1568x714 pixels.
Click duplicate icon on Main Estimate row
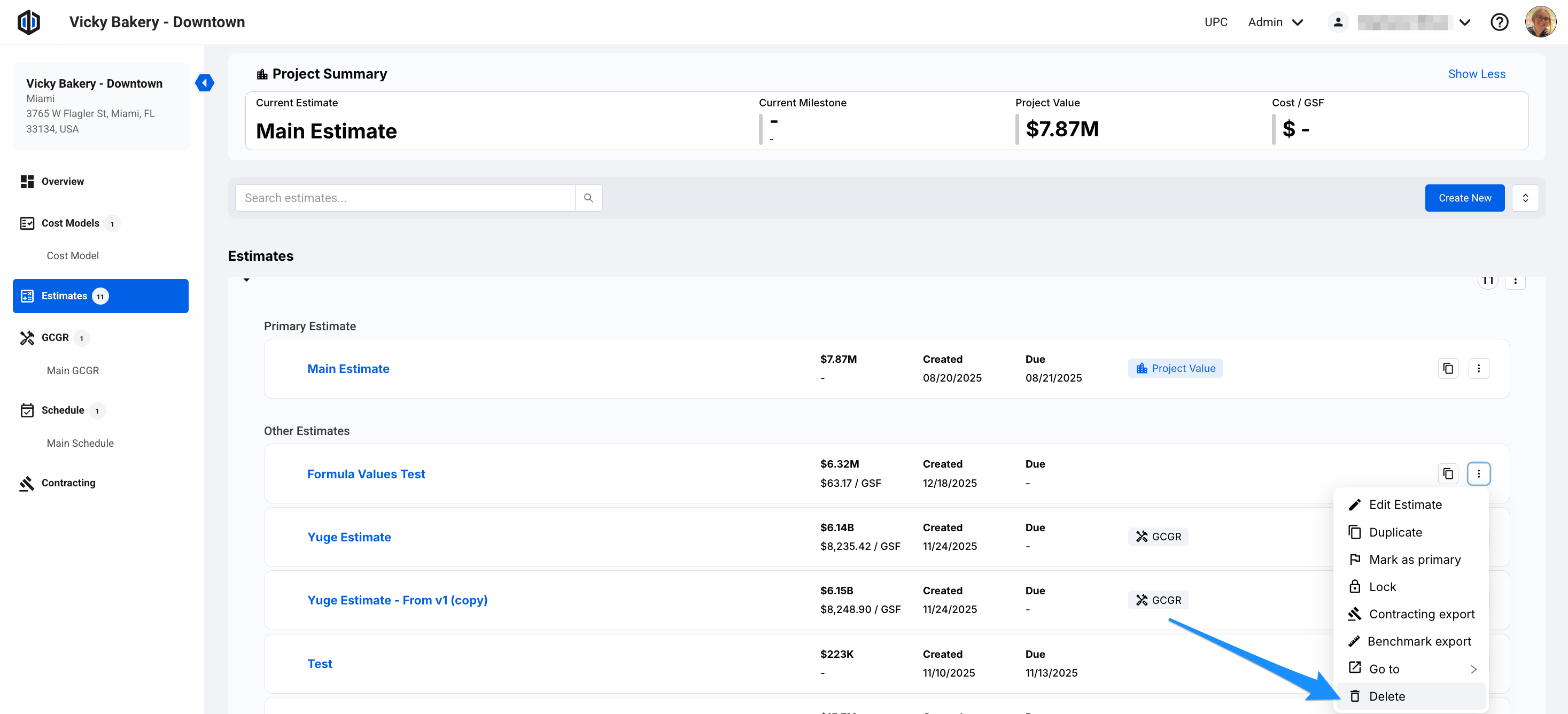pos(1447,368)
